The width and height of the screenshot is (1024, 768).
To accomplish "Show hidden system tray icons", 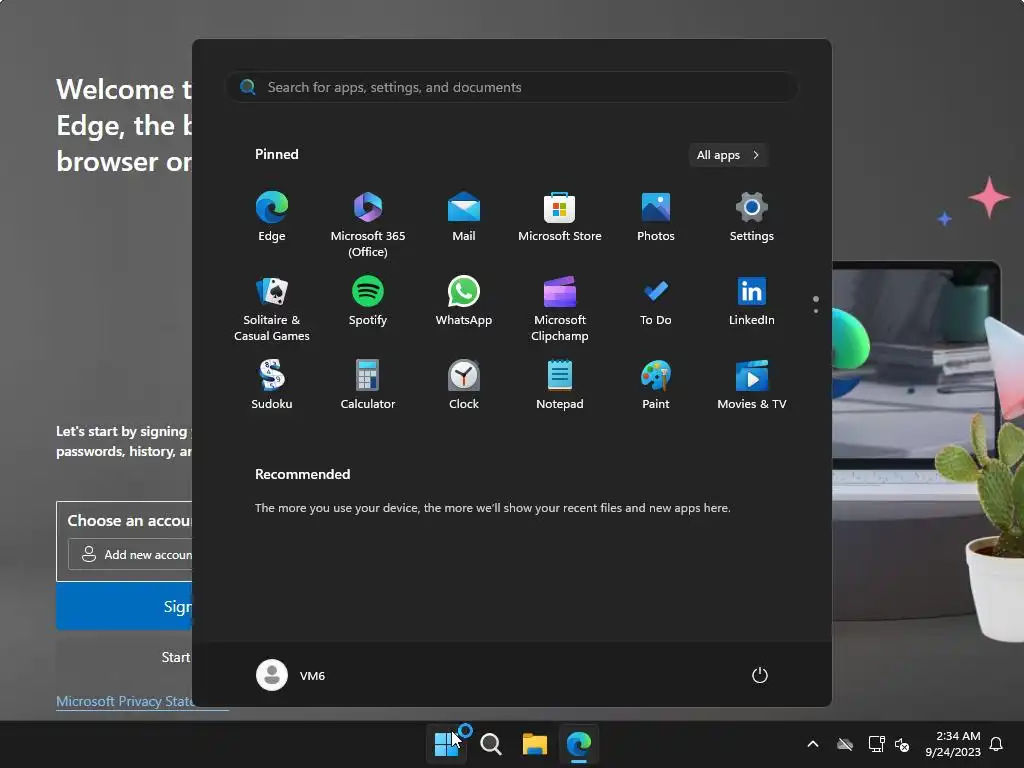I will pos(813,744).
